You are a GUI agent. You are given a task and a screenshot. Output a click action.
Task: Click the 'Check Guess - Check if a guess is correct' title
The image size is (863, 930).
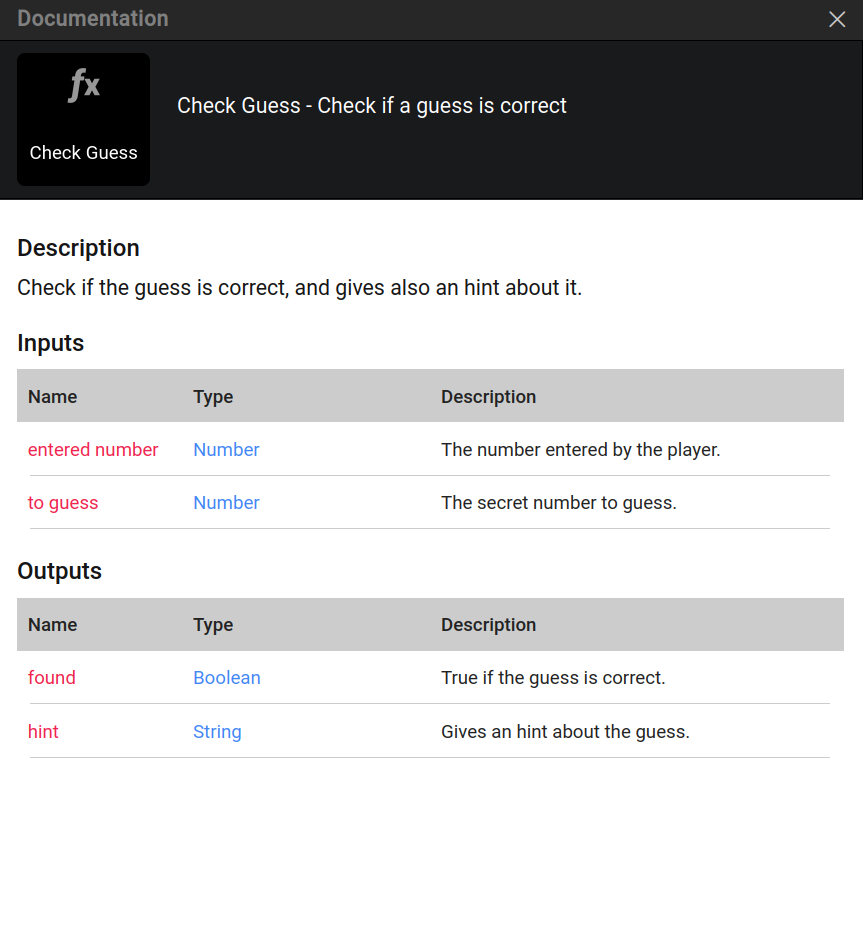coord(372,106)
